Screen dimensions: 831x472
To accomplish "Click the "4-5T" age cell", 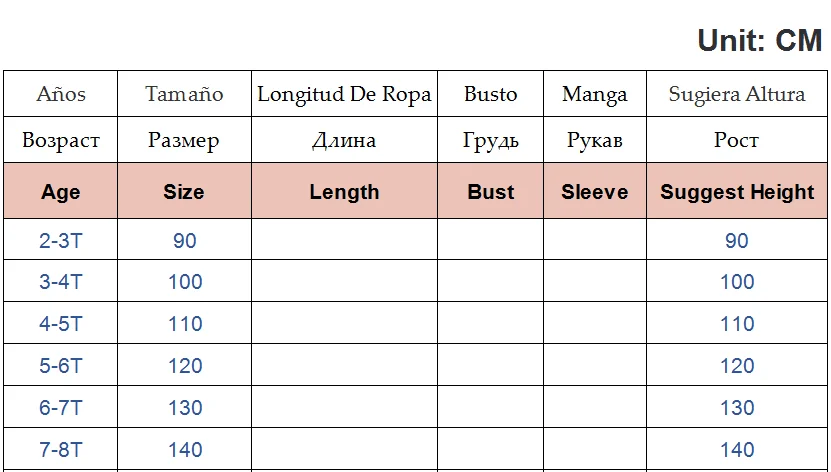I will pyautogui.click(x=61, y=324).
